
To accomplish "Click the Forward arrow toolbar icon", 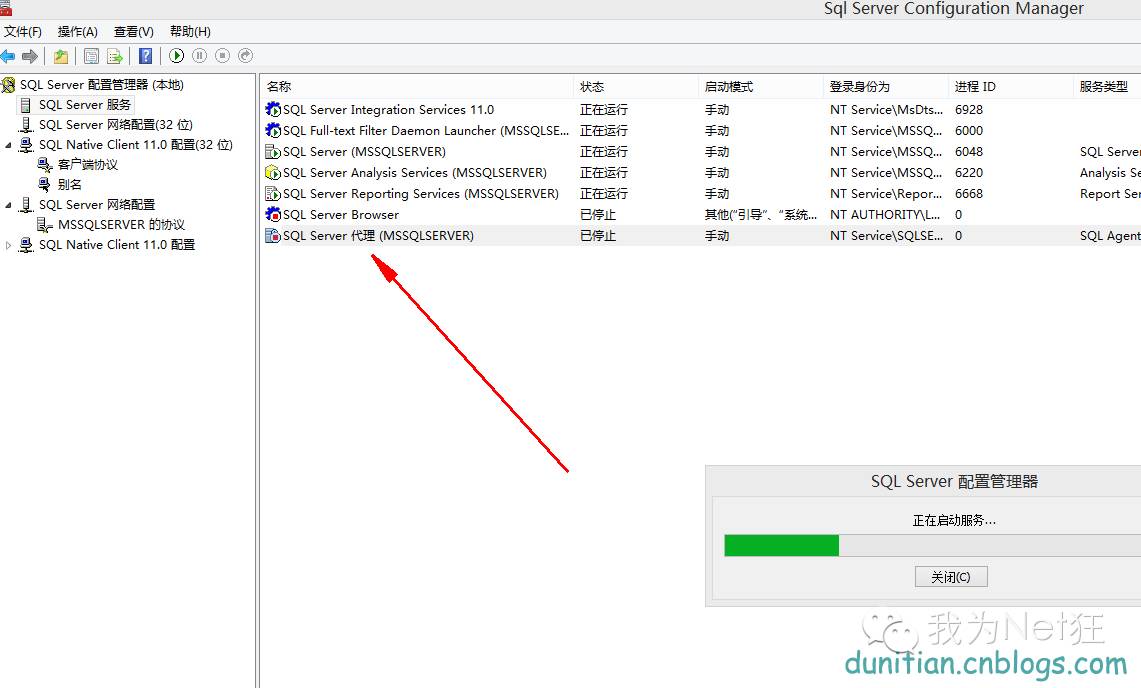I will coord(30,56).
